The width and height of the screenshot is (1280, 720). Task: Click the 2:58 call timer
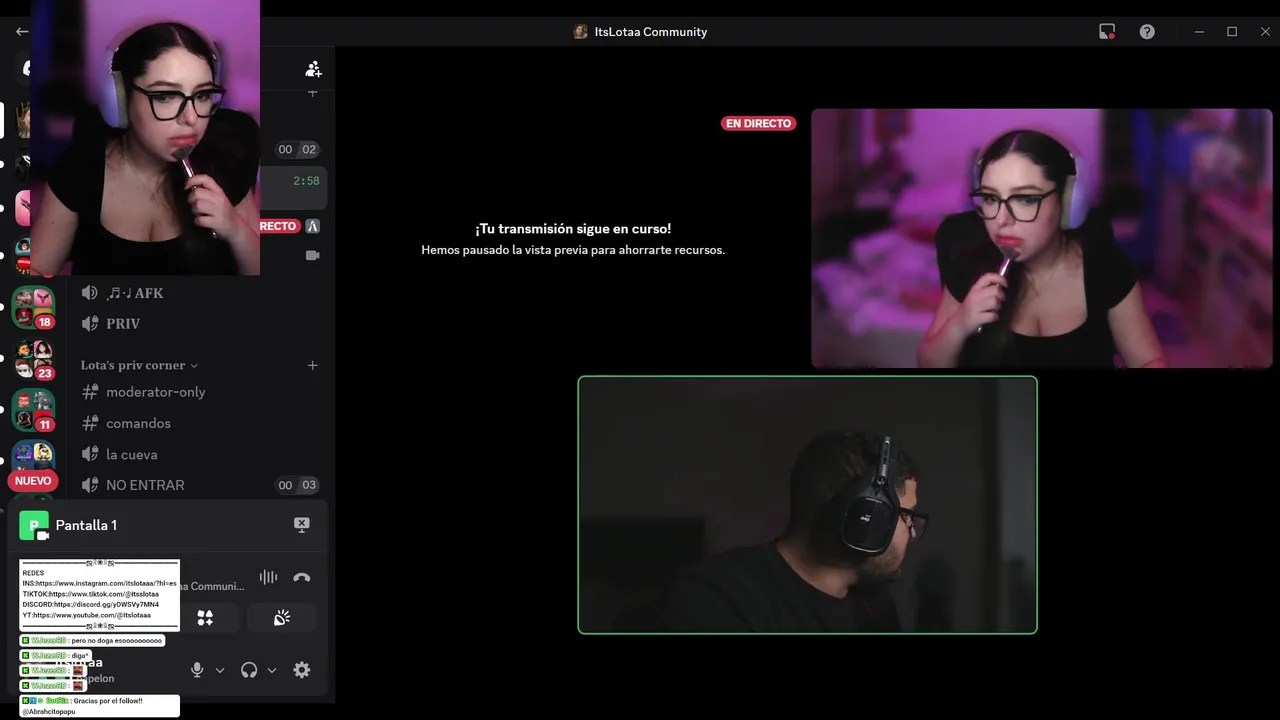(x=306, y=181)
